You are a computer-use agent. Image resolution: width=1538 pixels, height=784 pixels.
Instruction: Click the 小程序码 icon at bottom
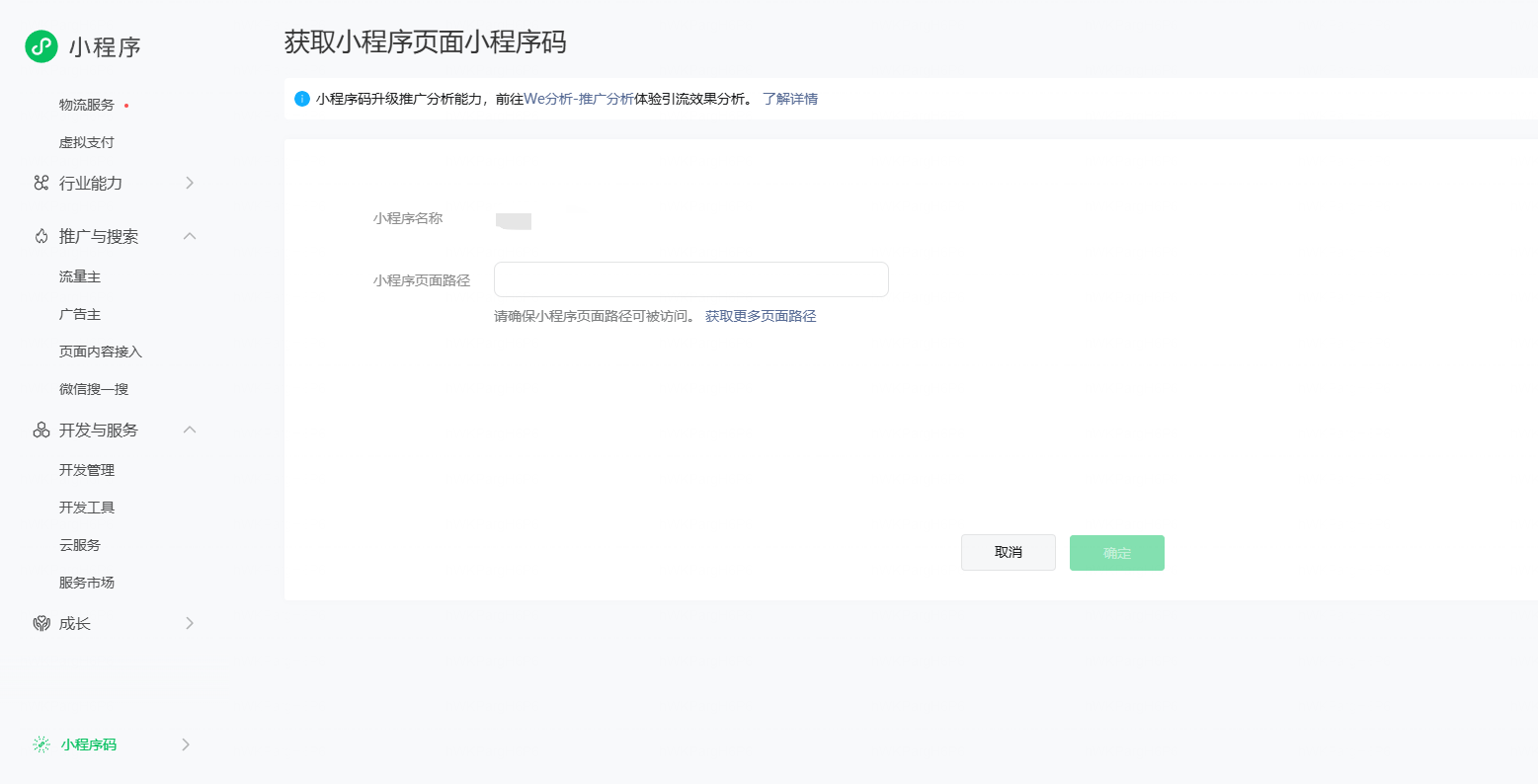pyautogui.click(x=41, y=745)
